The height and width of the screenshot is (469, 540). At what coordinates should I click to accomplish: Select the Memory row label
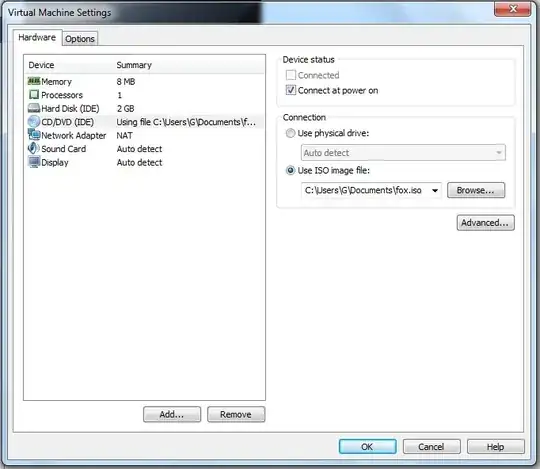[x=56, y=82]
